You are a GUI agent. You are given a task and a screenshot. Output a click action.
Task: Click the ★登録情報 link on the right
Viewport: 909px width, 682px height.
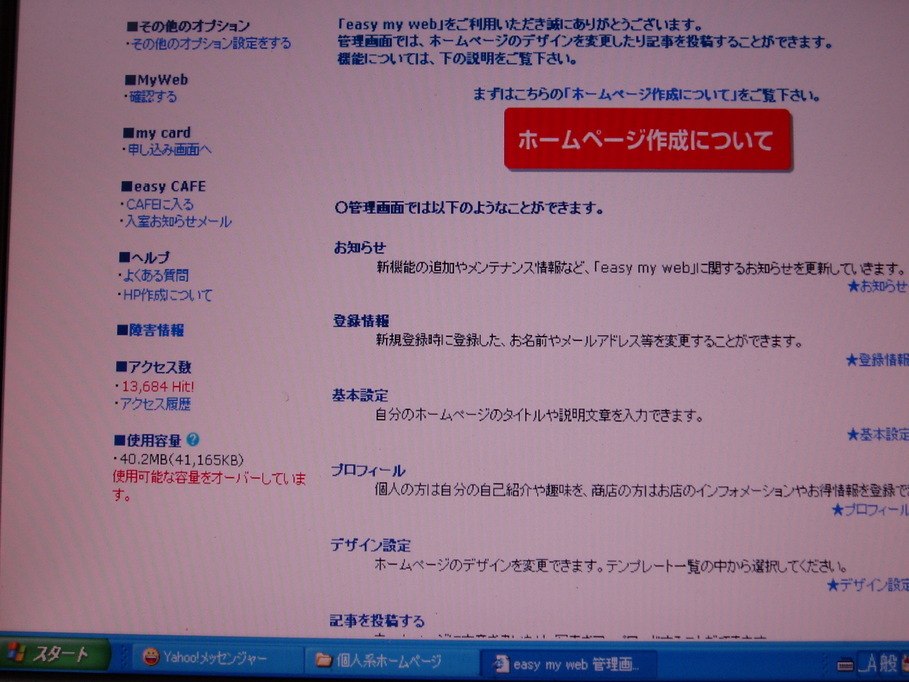click(877, 360)
